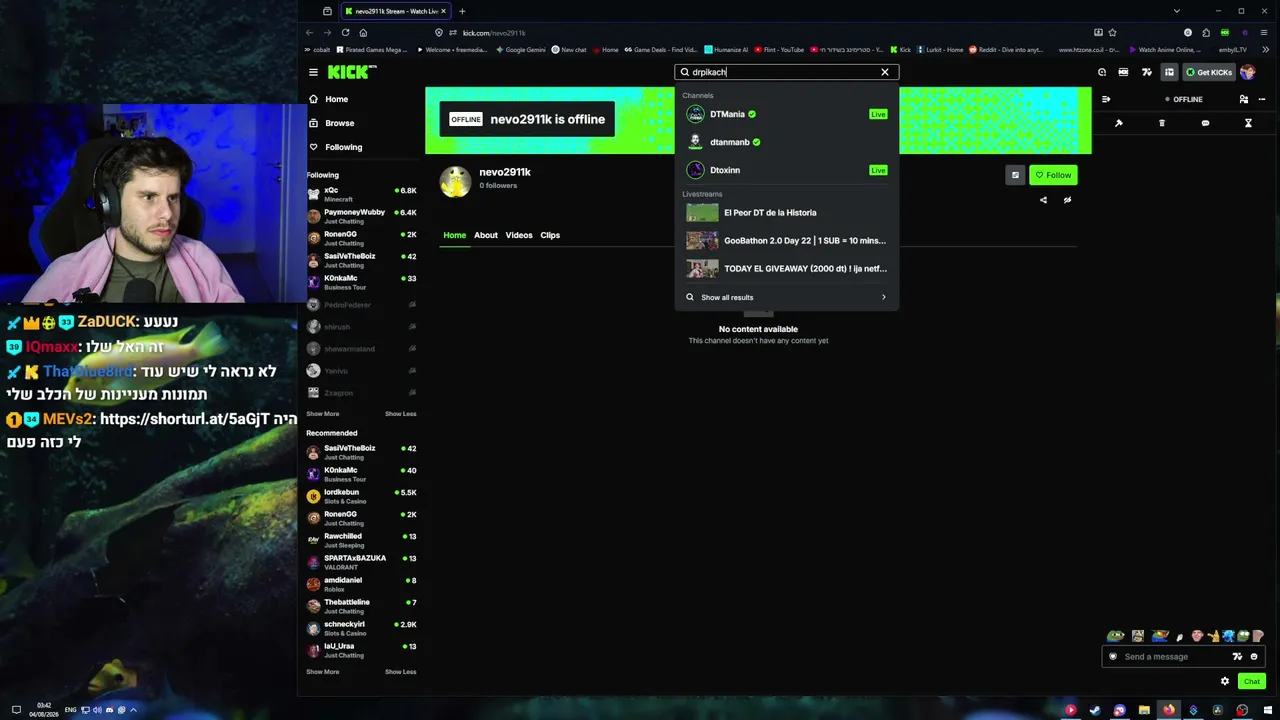Open the xQc followed channel
The width and height of the screenshot is (1280, 720).
pyautogui.click(x=362, y=194)
